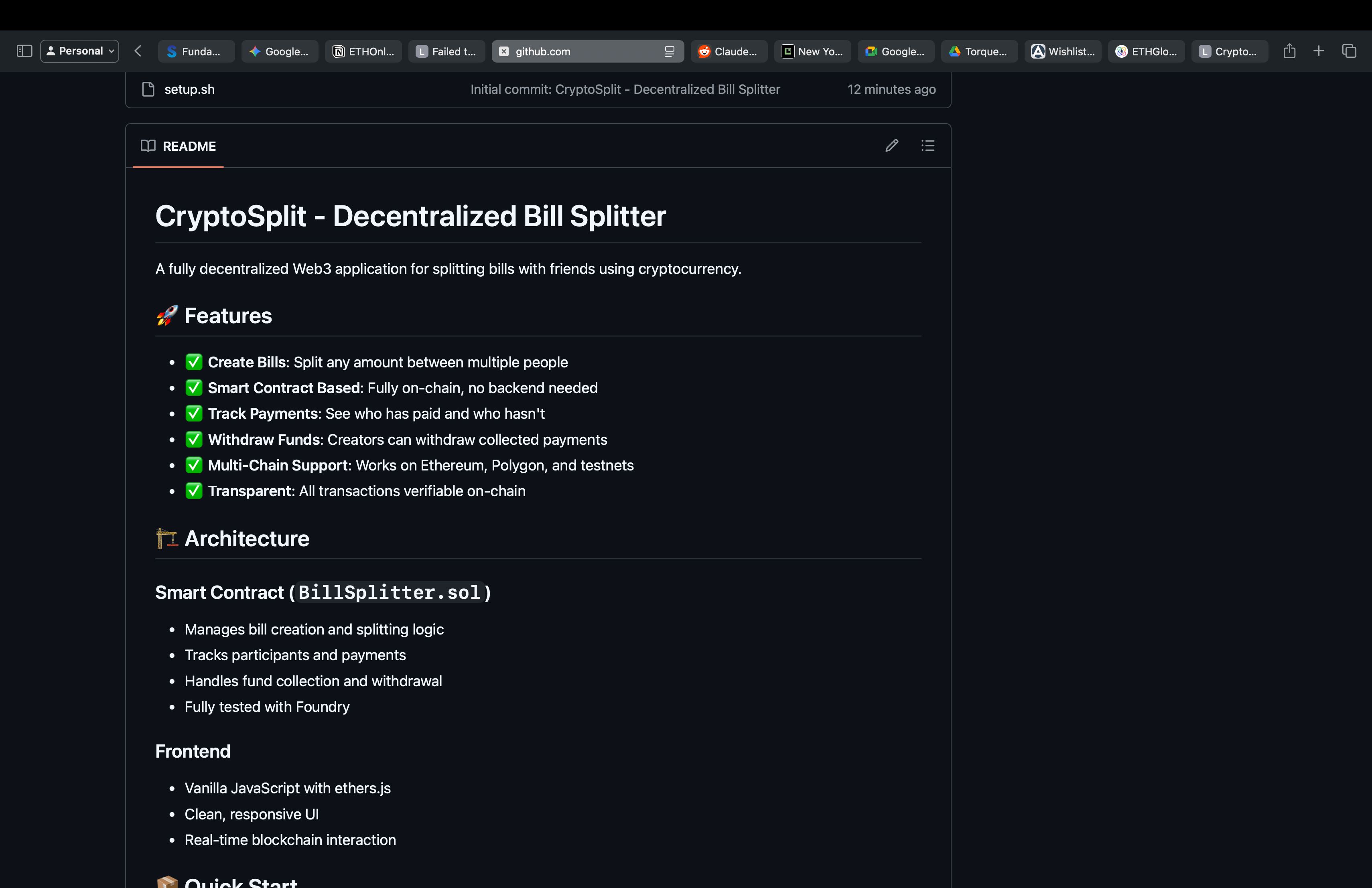Screen dimensions: 1372x888
Task: Open the README outline list icon
Action: point(928,145)
